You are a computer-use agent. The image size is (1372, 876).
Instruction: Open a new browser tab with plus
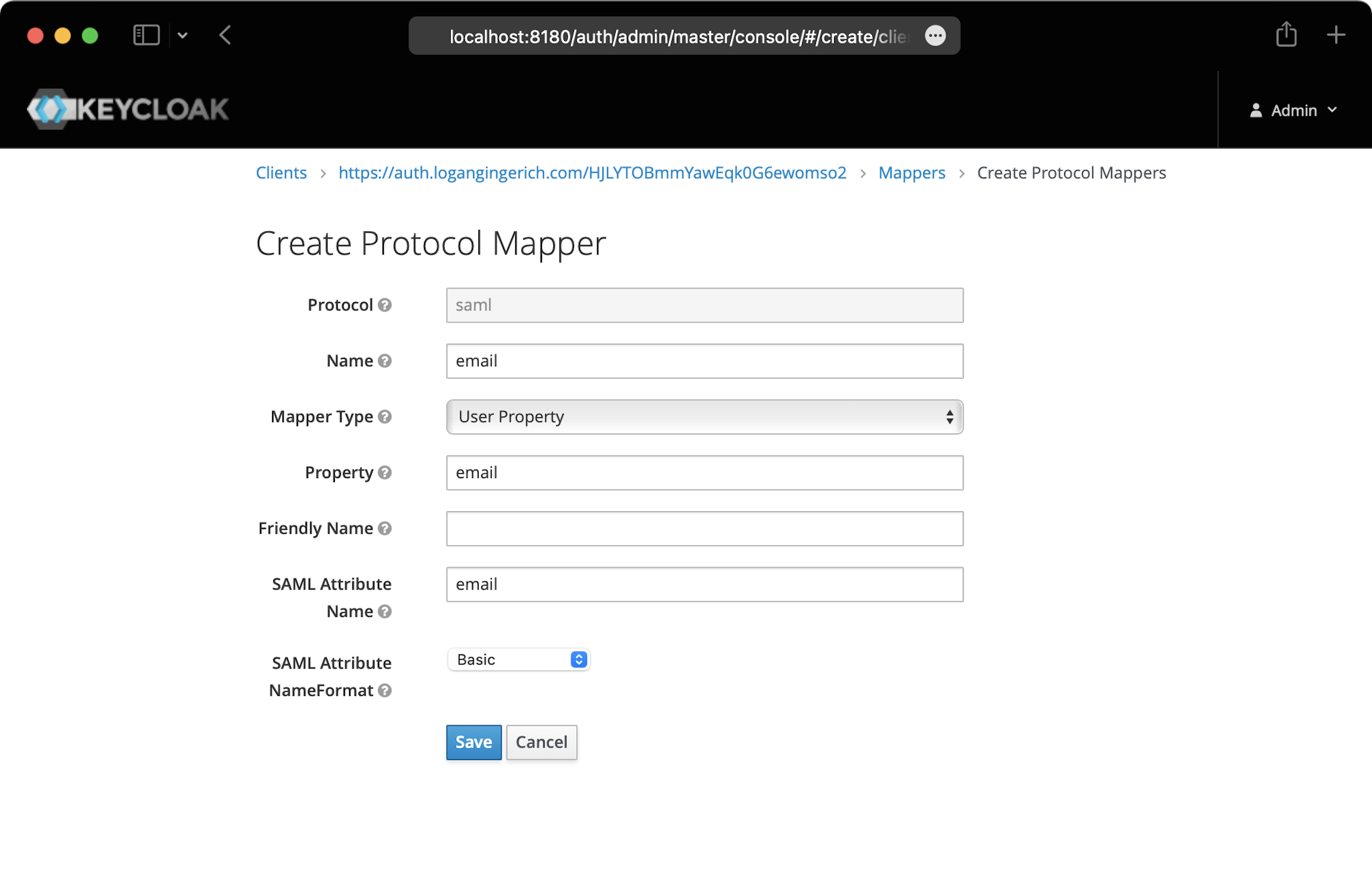tap(1336, 35)
